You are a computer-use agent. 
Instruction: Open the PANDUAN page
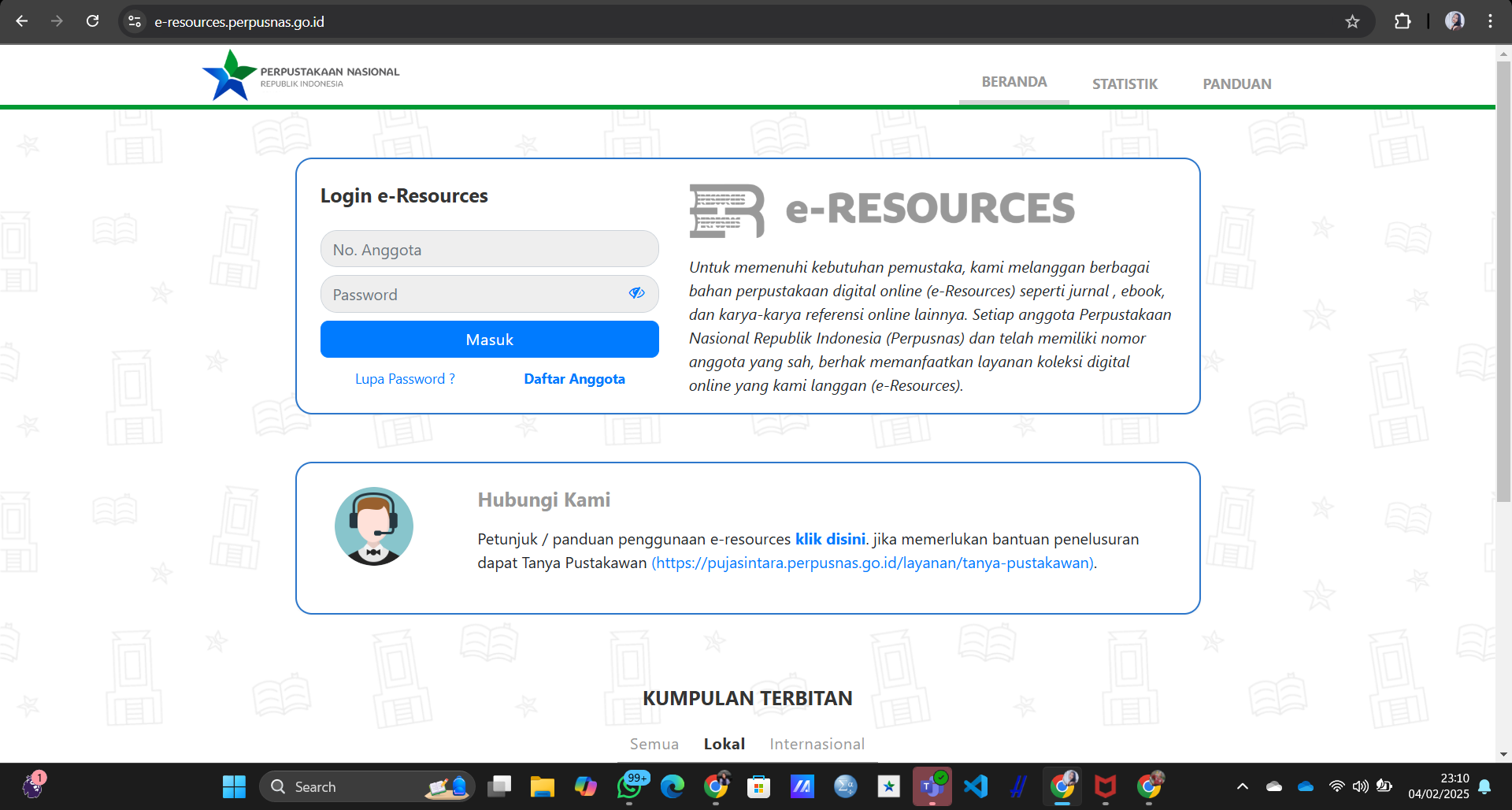tap(1236, 84)
